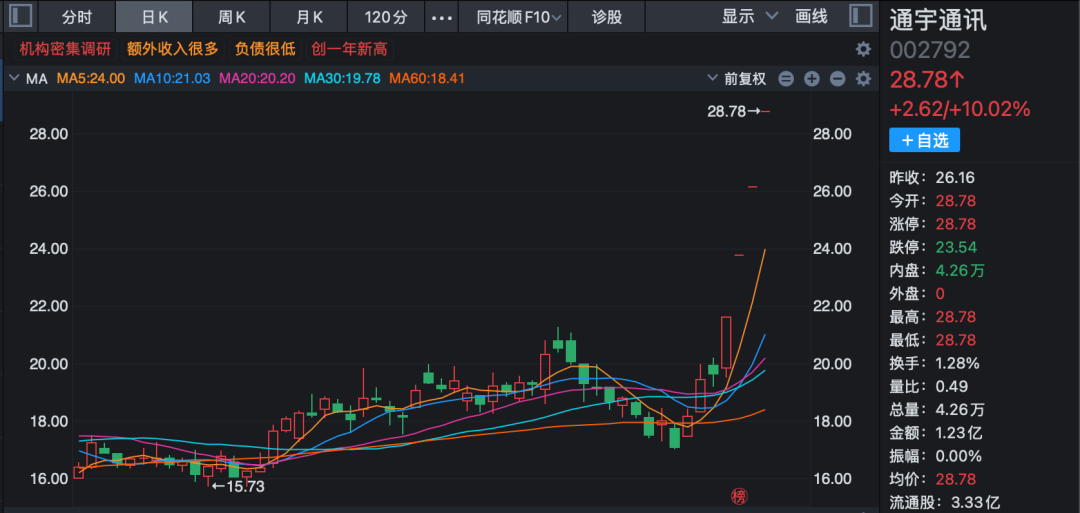The width and height of the screenshot is (1080, 513).
Task: Toggle the right sidebar panel icon
Action: pos(860,17)
